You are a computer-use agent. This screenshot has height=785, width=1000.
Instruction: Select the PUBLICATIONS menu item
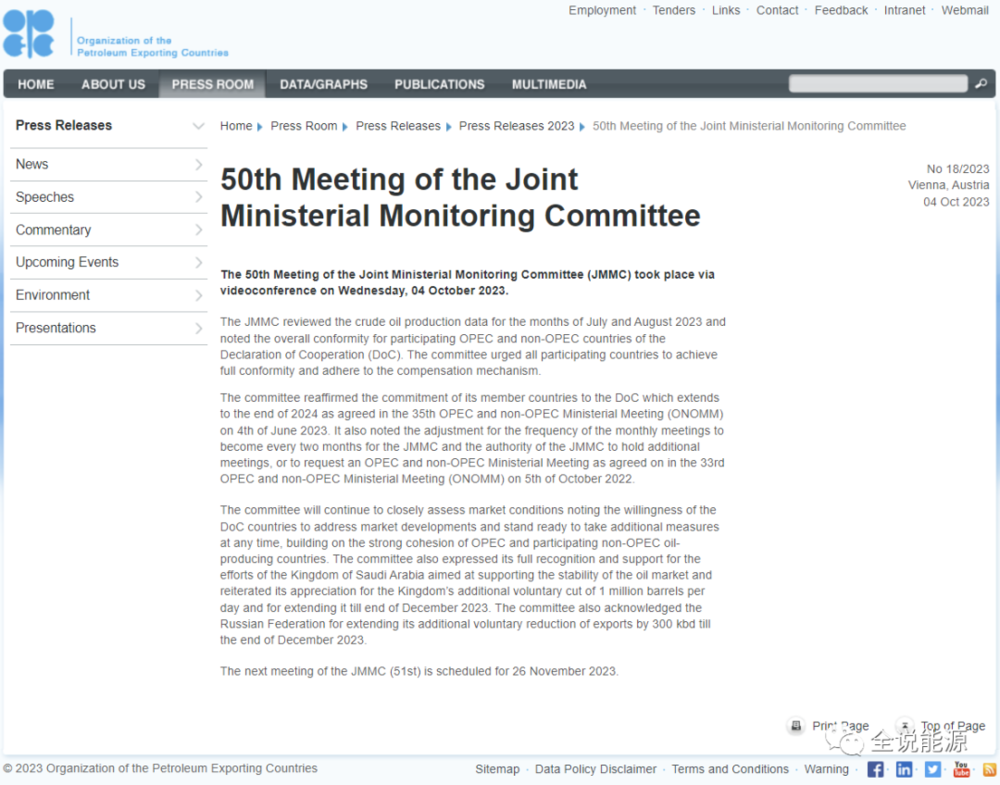click(439, 84)
